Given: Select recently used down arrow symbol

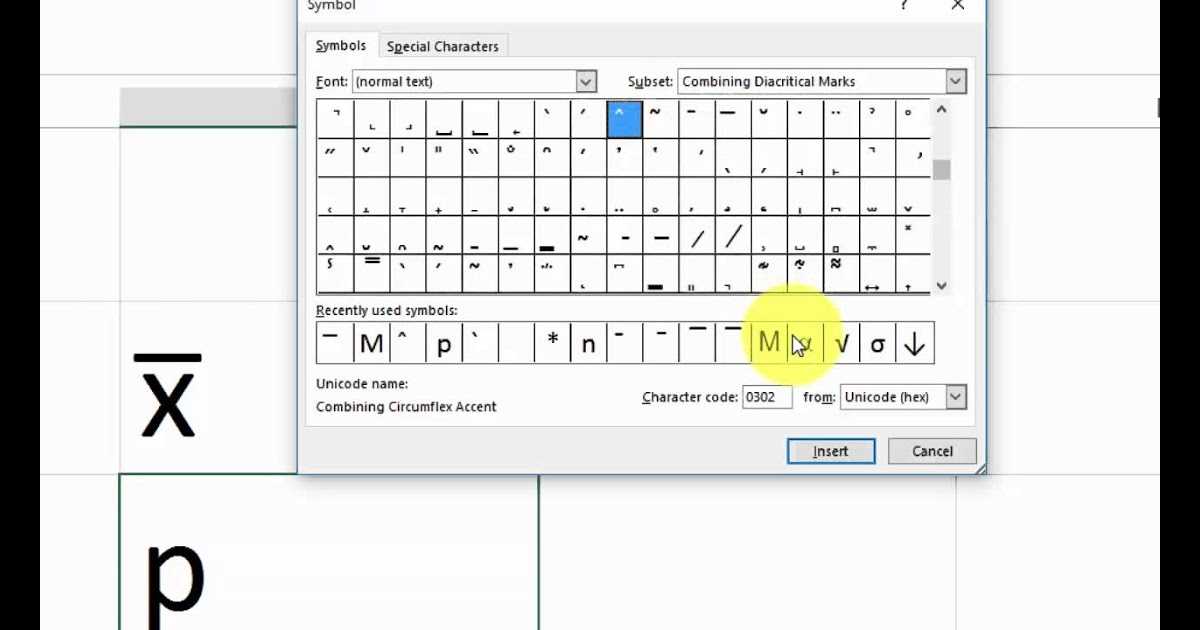Looking at the screenshot, I should [914, 343].
